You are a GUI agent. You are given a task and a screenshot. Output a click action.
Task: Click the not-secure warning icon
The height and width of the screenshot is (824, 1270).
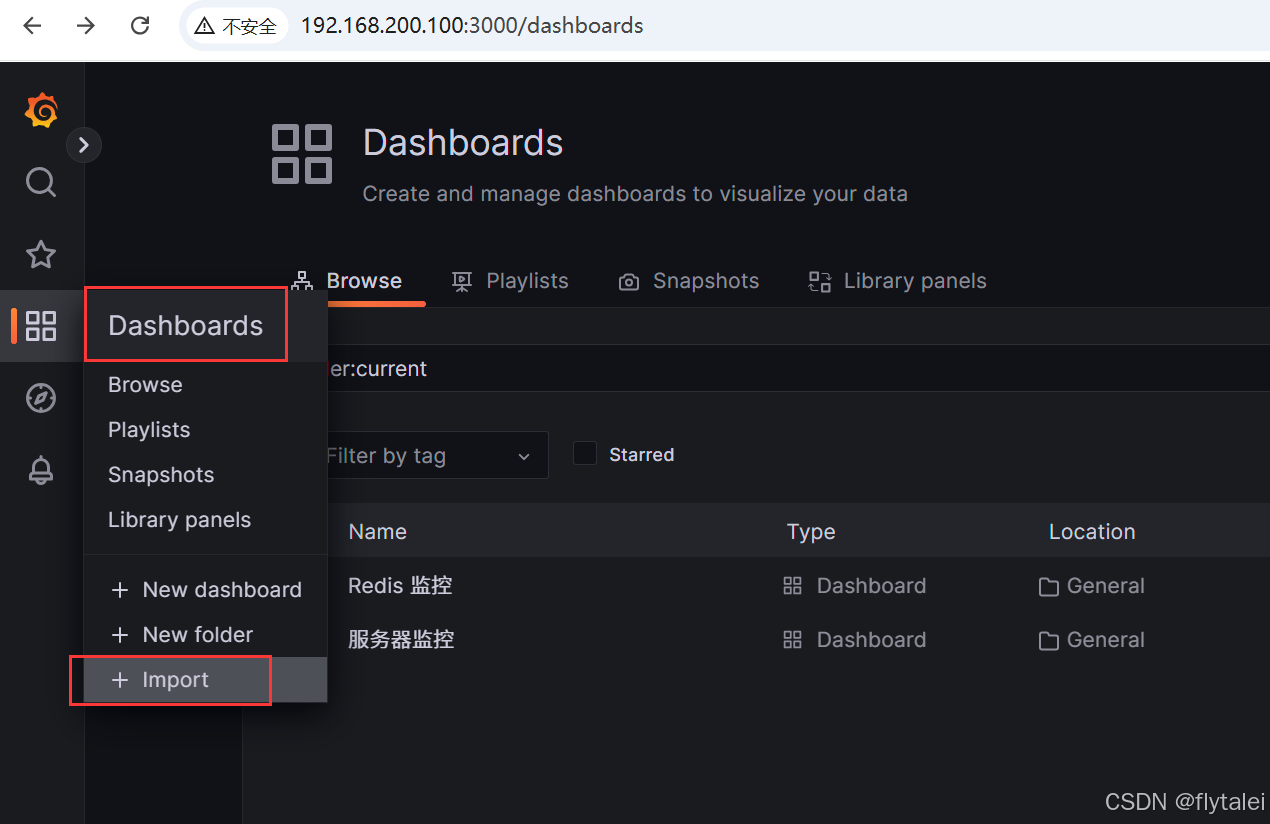(204, 26)
